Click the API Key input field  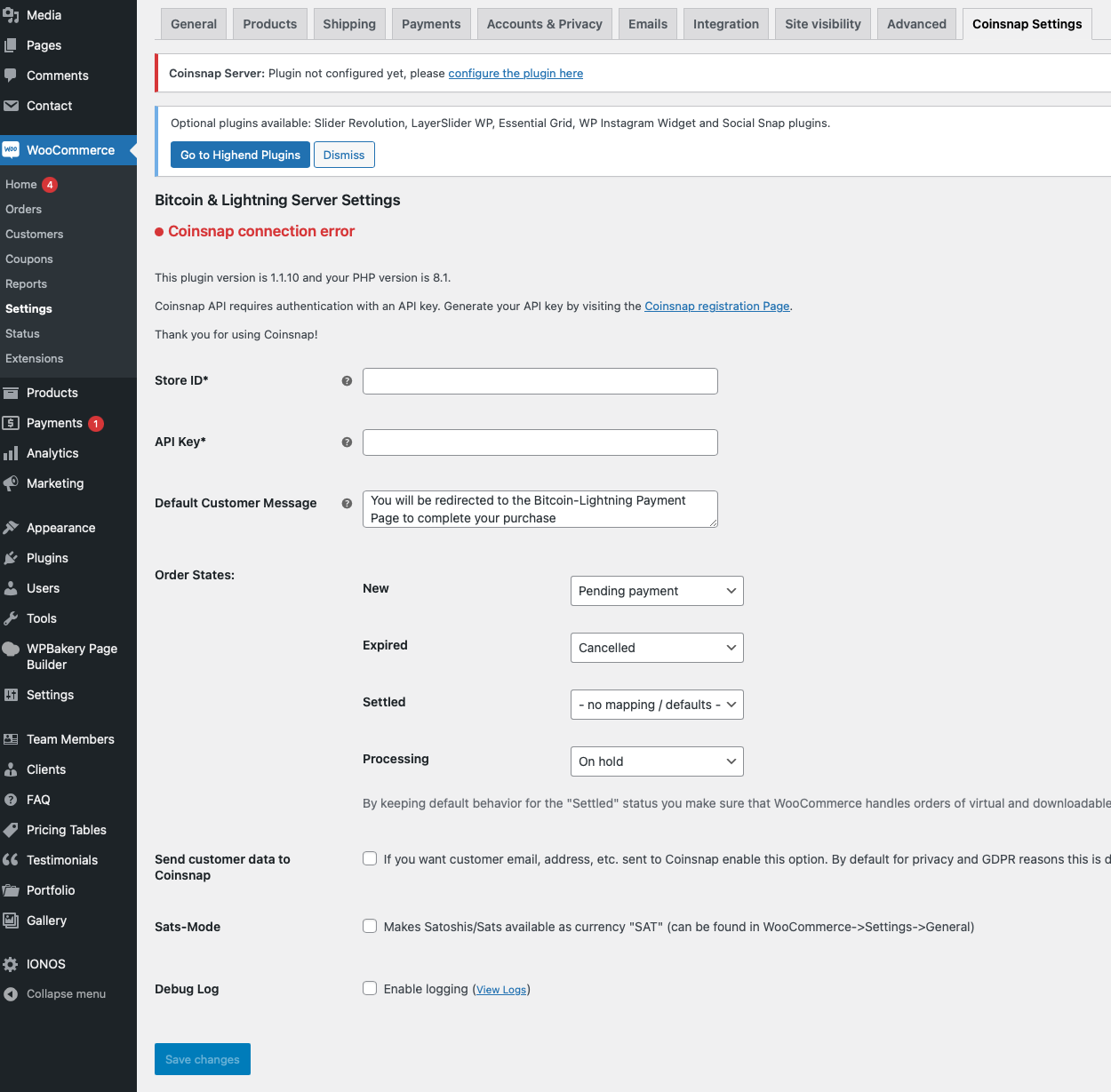pyautogui.click(x=540, y=442)
